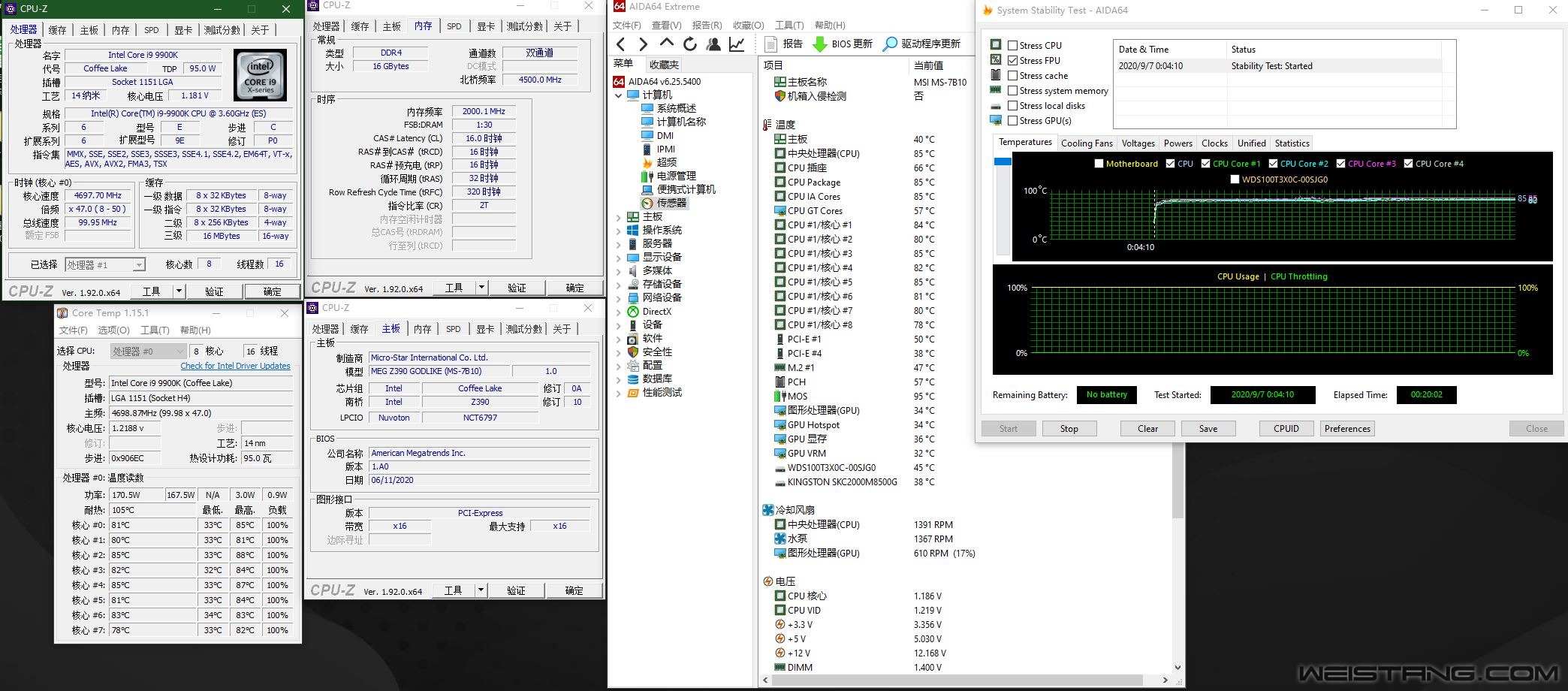Click the voltage section icon
This screenshot has width=1568, height=691.
tap(767, 581)
